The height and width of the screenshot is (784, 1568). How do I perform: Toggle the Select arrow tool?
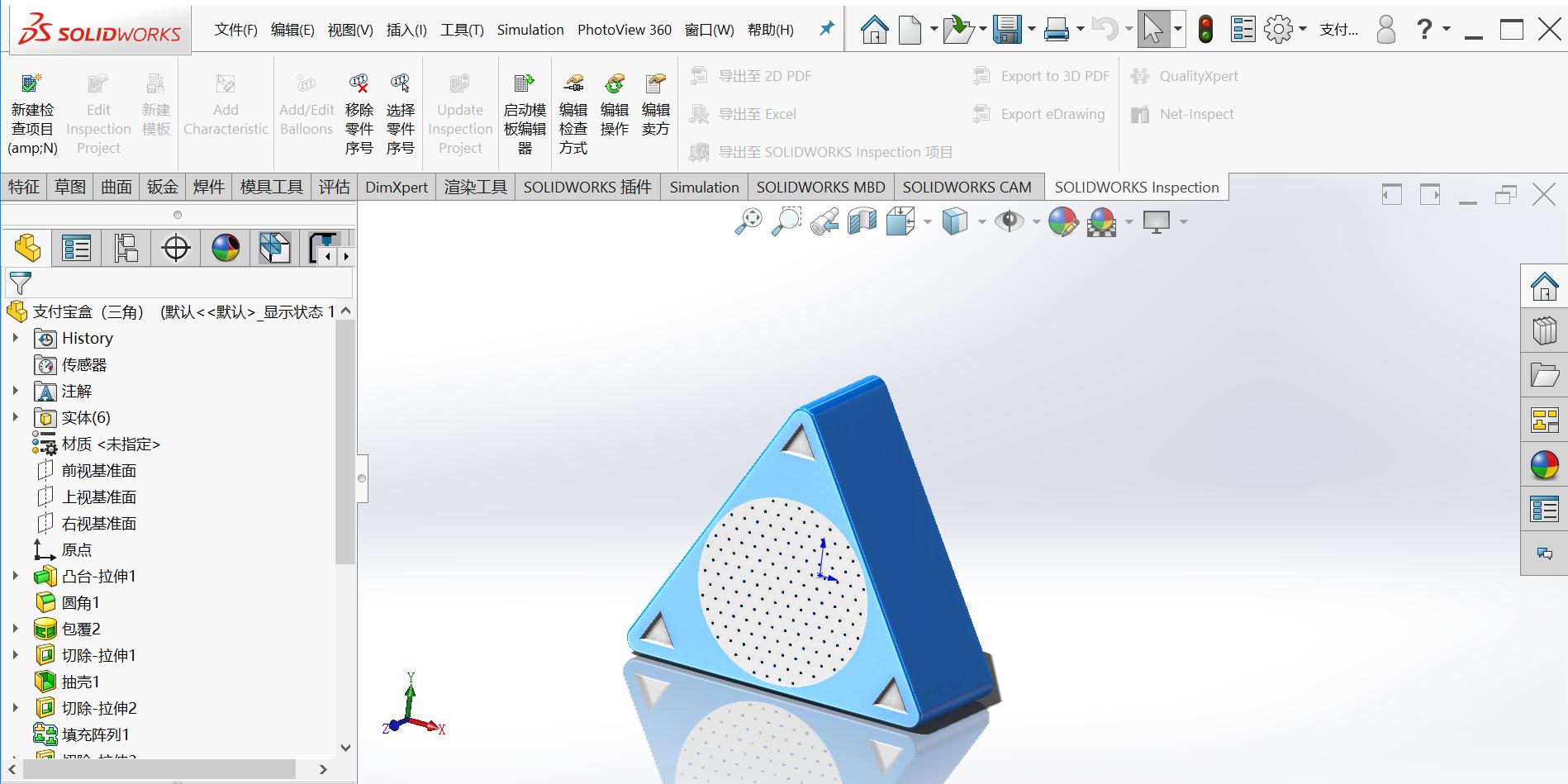coord(1152,30)
